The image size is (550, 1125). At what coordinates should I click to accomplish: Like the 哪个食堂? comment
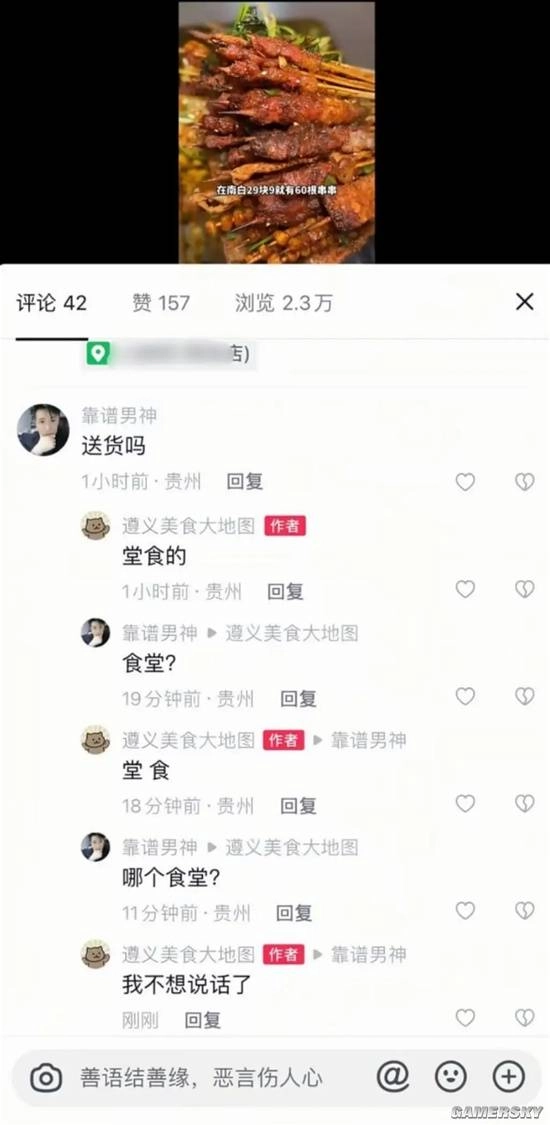coord(465,910)
